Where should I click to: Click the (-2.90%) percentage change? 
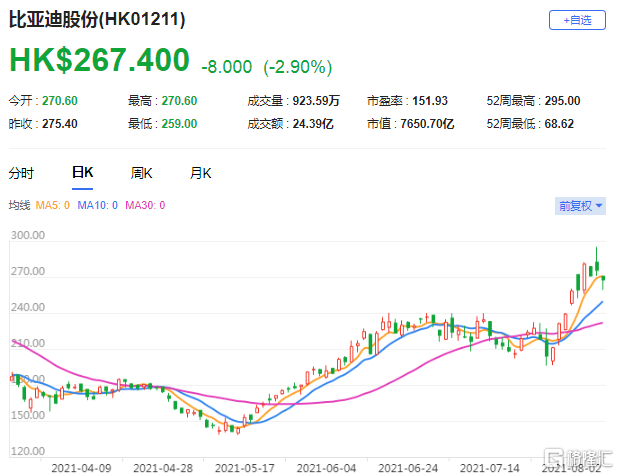point(298,67)
